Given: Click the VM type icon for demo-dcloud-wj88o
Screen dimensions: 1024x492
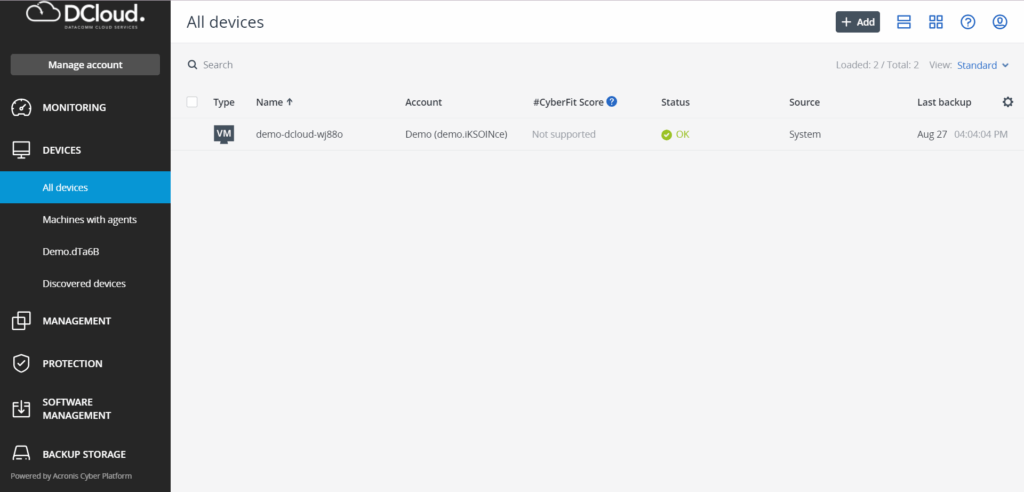Looking at the screenshot, I should [x=224, y=134].
